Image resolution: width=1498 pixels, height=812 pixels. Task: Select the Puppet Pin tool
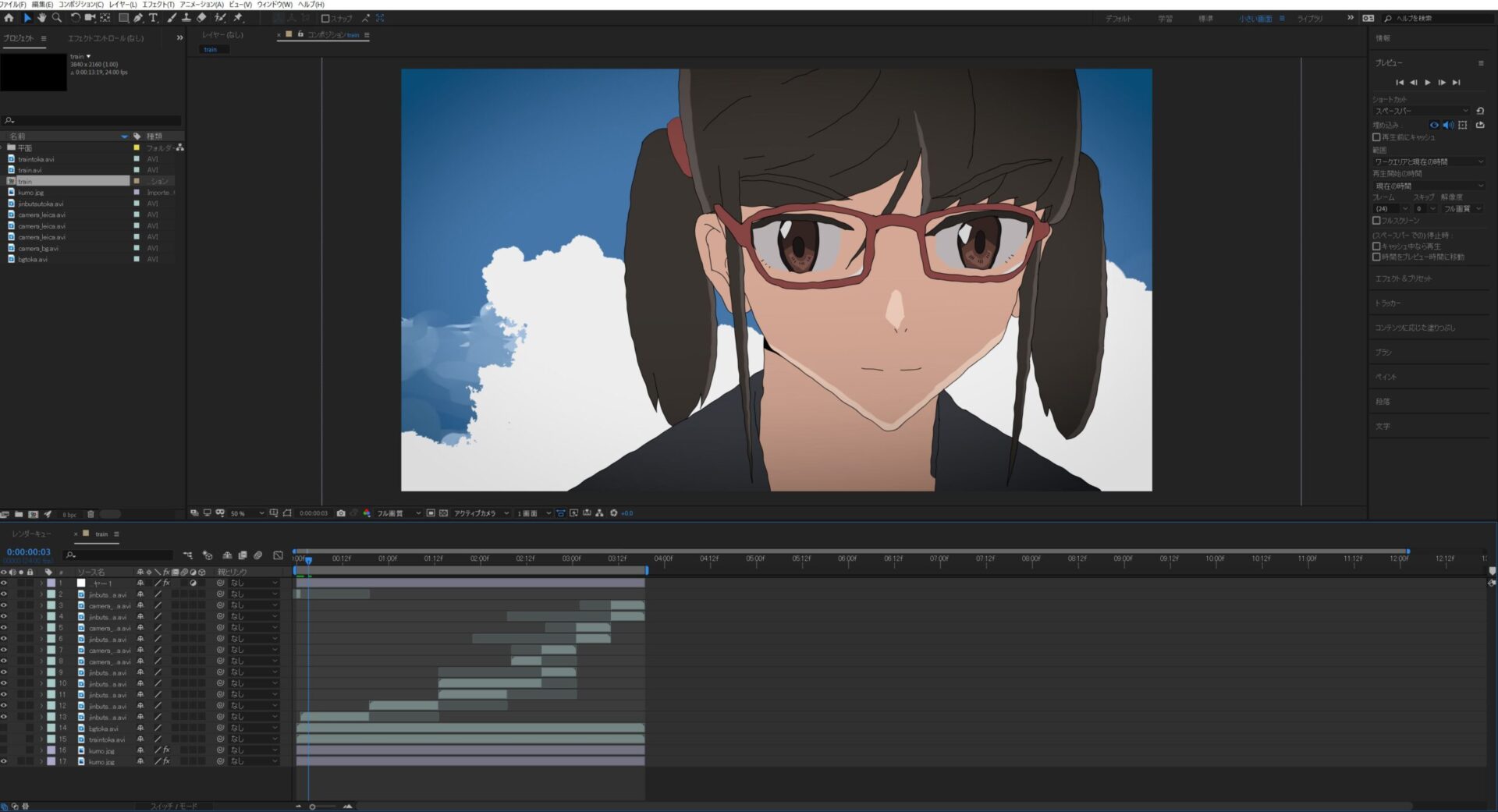(x=238, y=18)
